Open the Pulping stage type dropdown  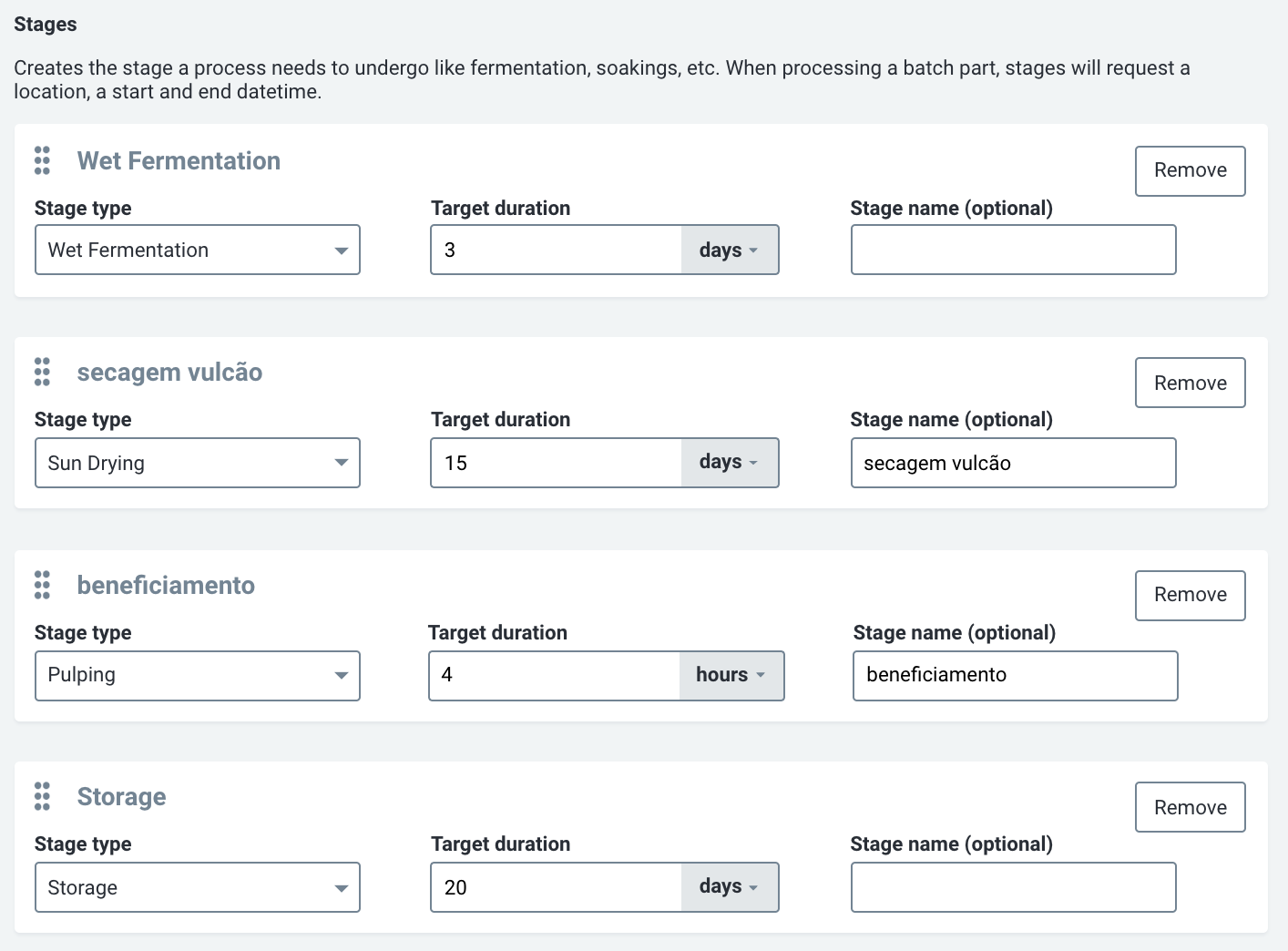(198, 676)
